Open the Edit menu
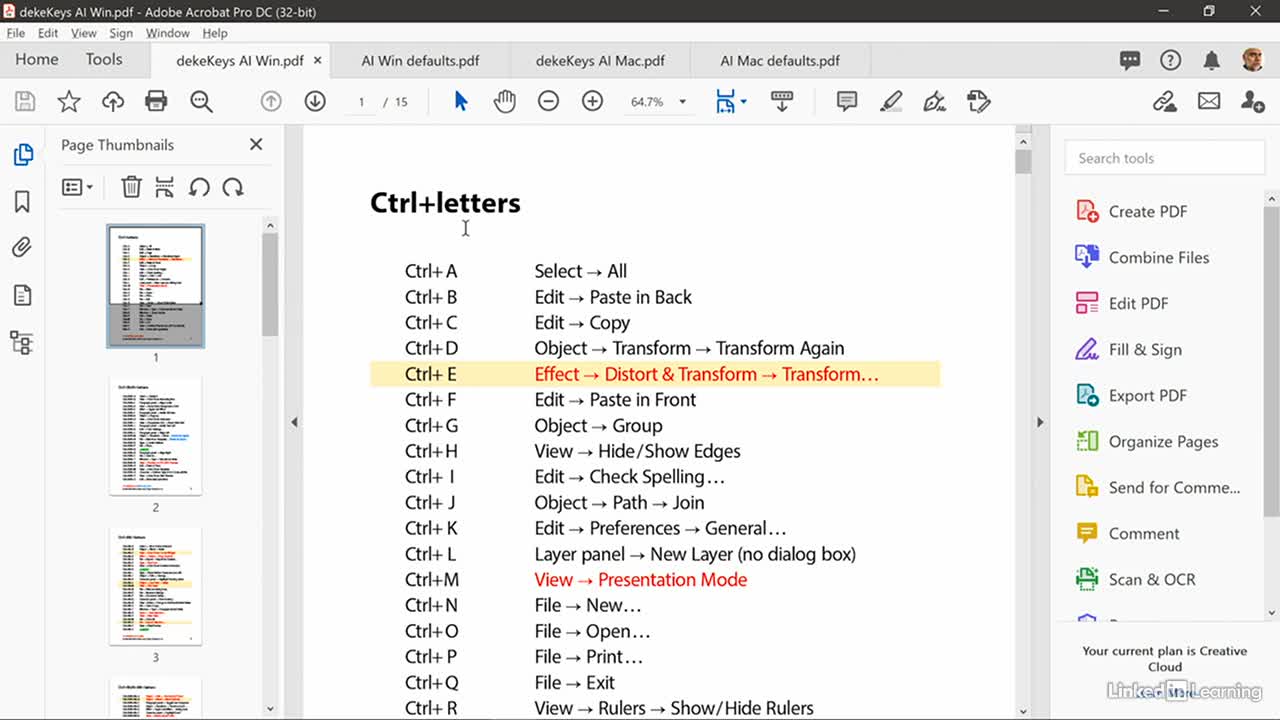 click(48, 33)
